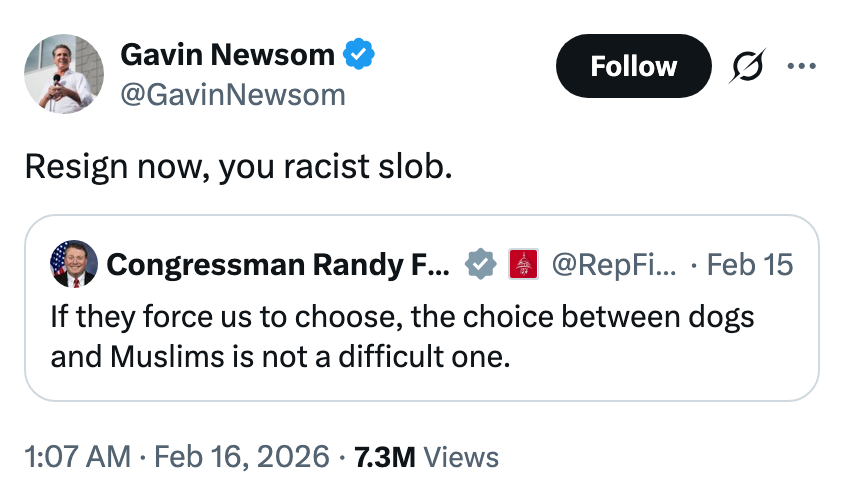This screenshot has width=848, height=502.
Task: Click the 1:07 AM post time
Action: (x=77, y=457)
